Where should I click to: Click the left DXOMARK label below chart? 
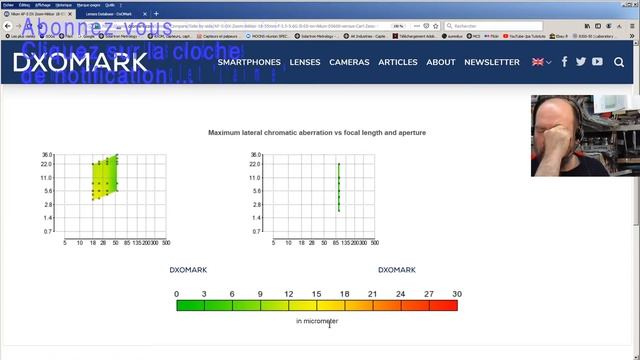click(x=188, y=270)
